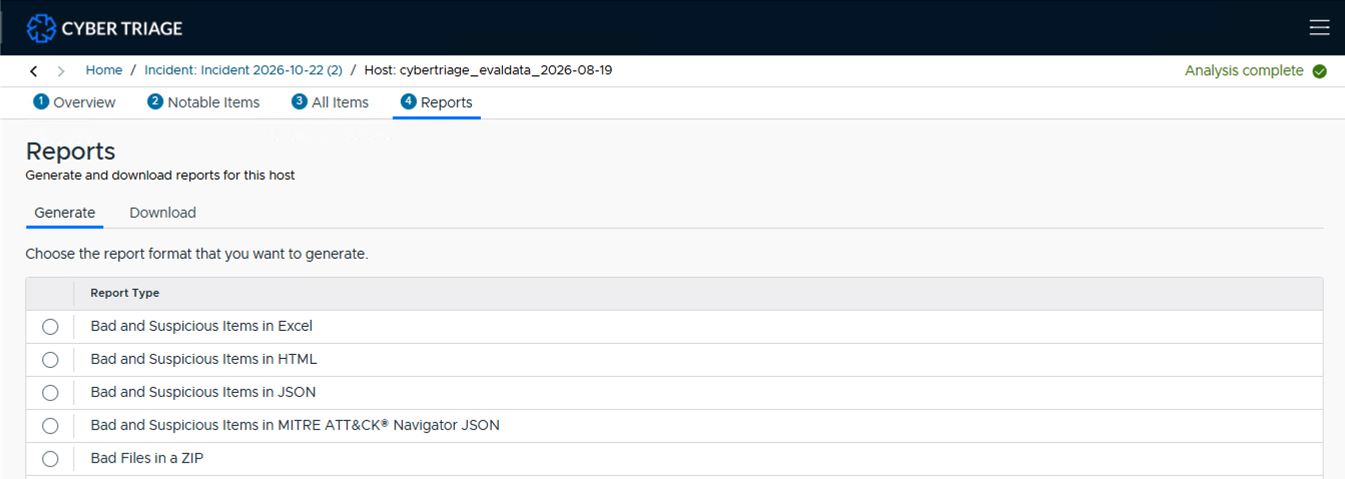Select Bad and Suspicious Items in JSON radio
The height and width of the screenshot is (479, 1345).
[50, 392]
